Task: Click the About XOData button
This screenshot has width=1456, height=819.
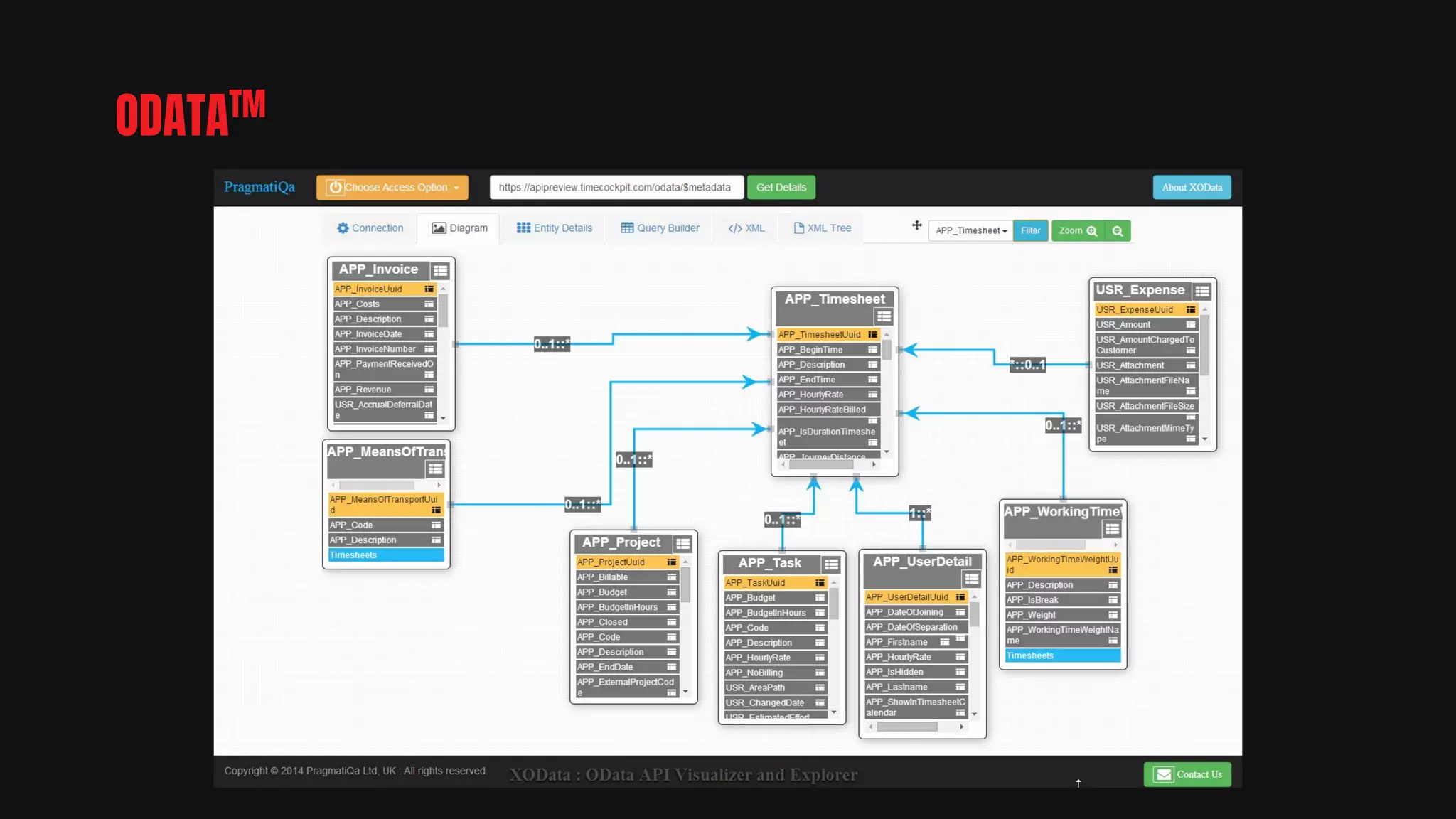Action: 1192,188
